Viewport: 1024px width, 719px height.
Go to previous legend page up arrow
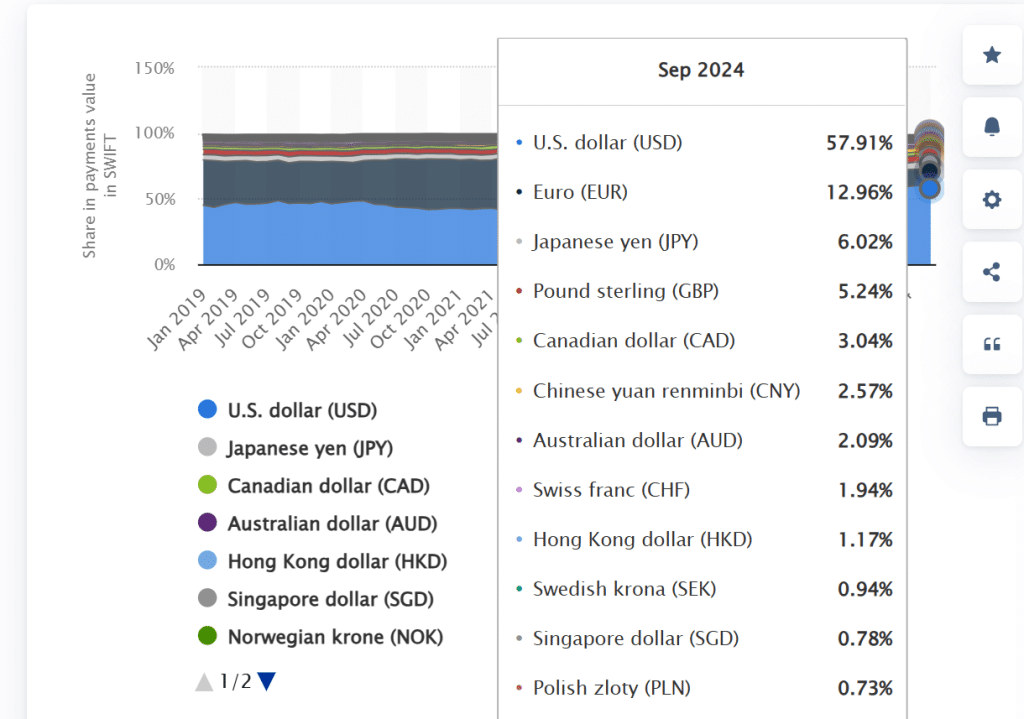tap(204, 682)
